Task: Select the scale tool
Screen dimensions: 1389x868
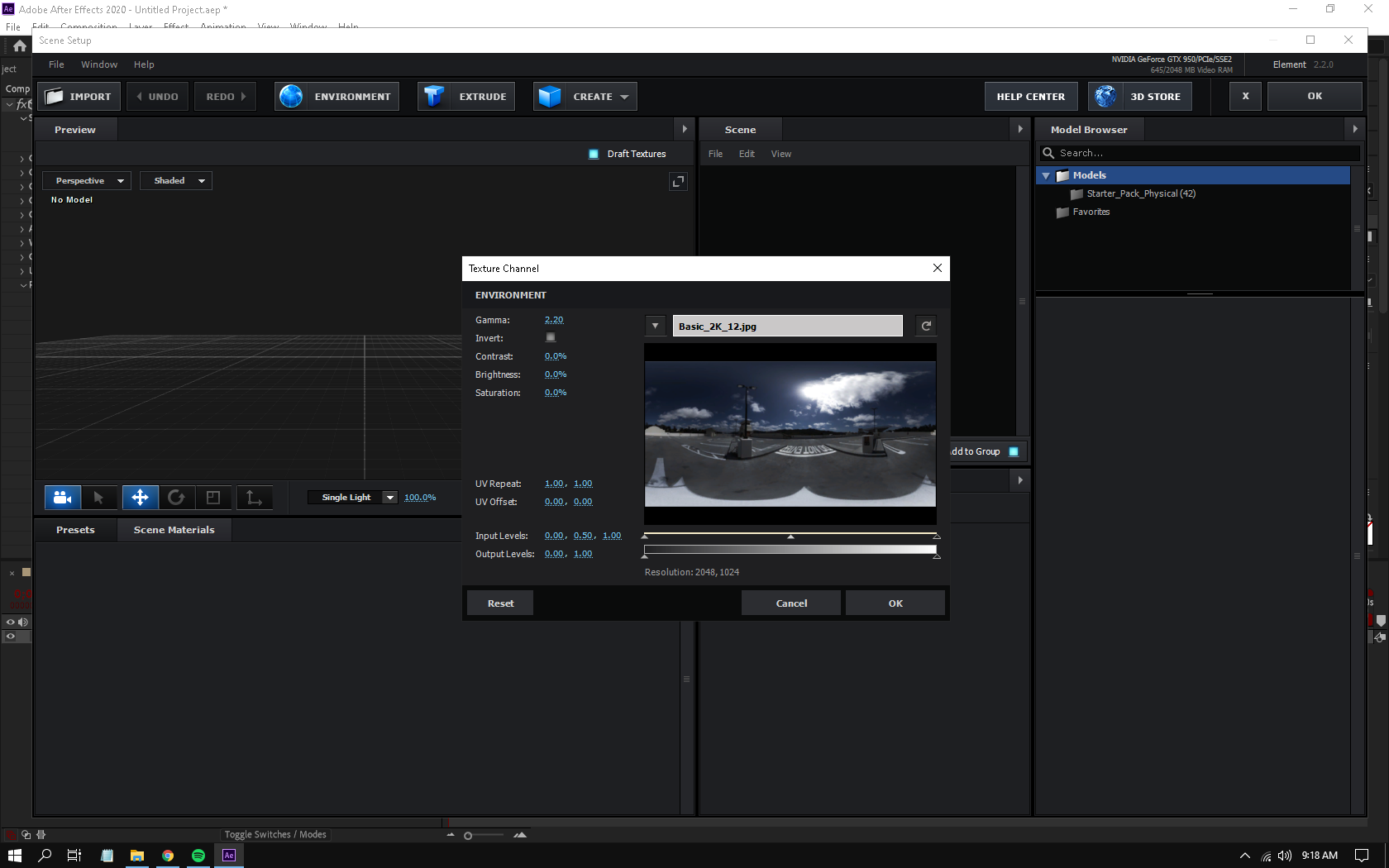Action: 214,497
